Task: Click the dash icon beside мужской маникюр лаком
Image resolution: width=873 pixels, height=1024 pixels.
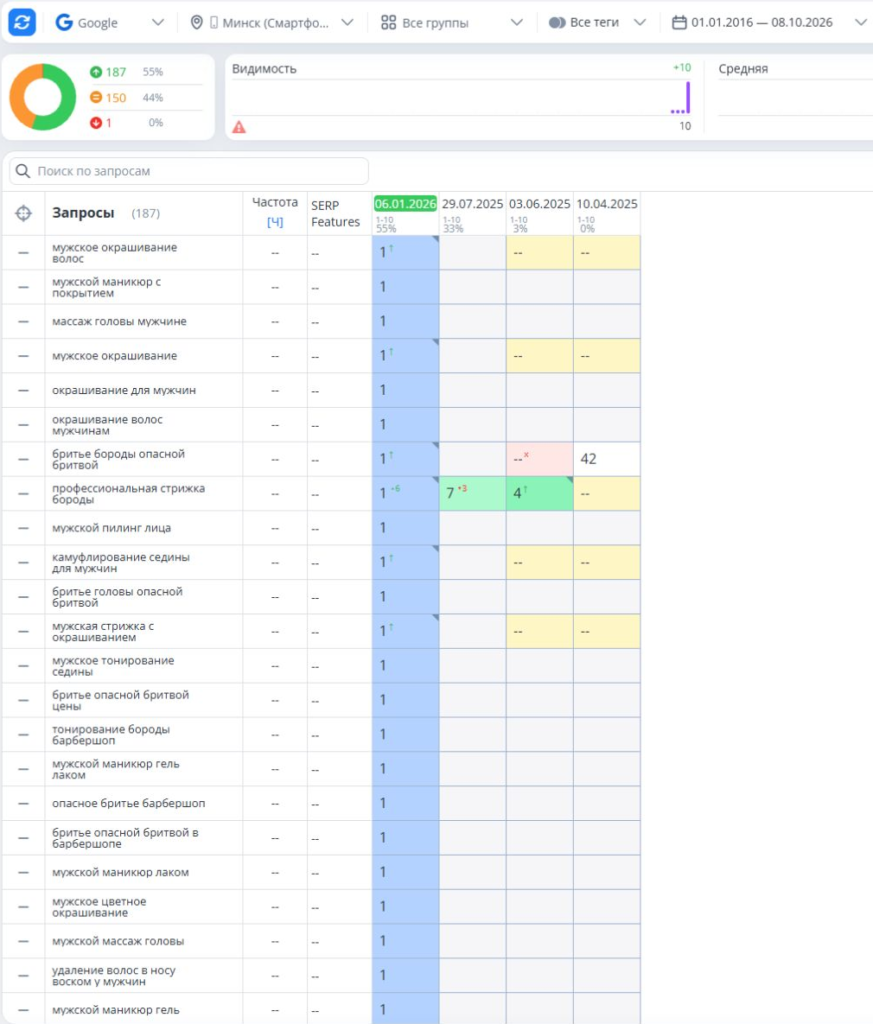Action: coord(24,872)
